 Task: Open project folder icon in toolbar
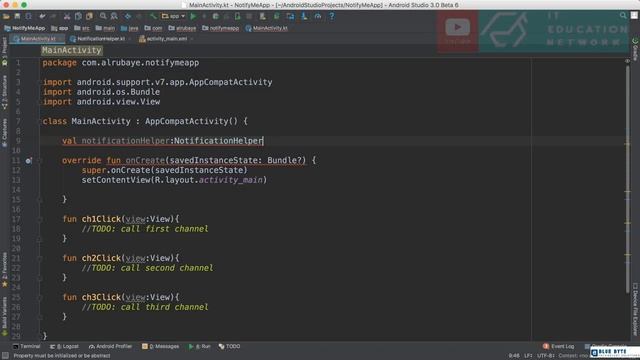tap(6, 16)
